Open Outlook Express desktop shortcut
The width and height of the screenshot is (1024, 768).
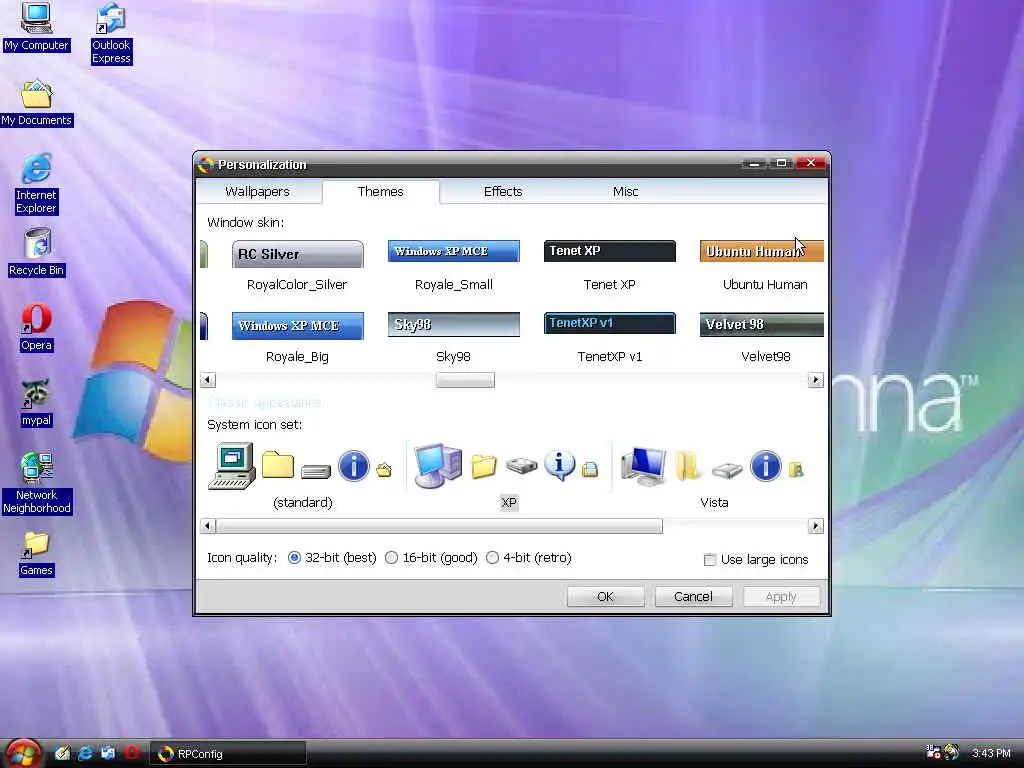tap(111, 34)
